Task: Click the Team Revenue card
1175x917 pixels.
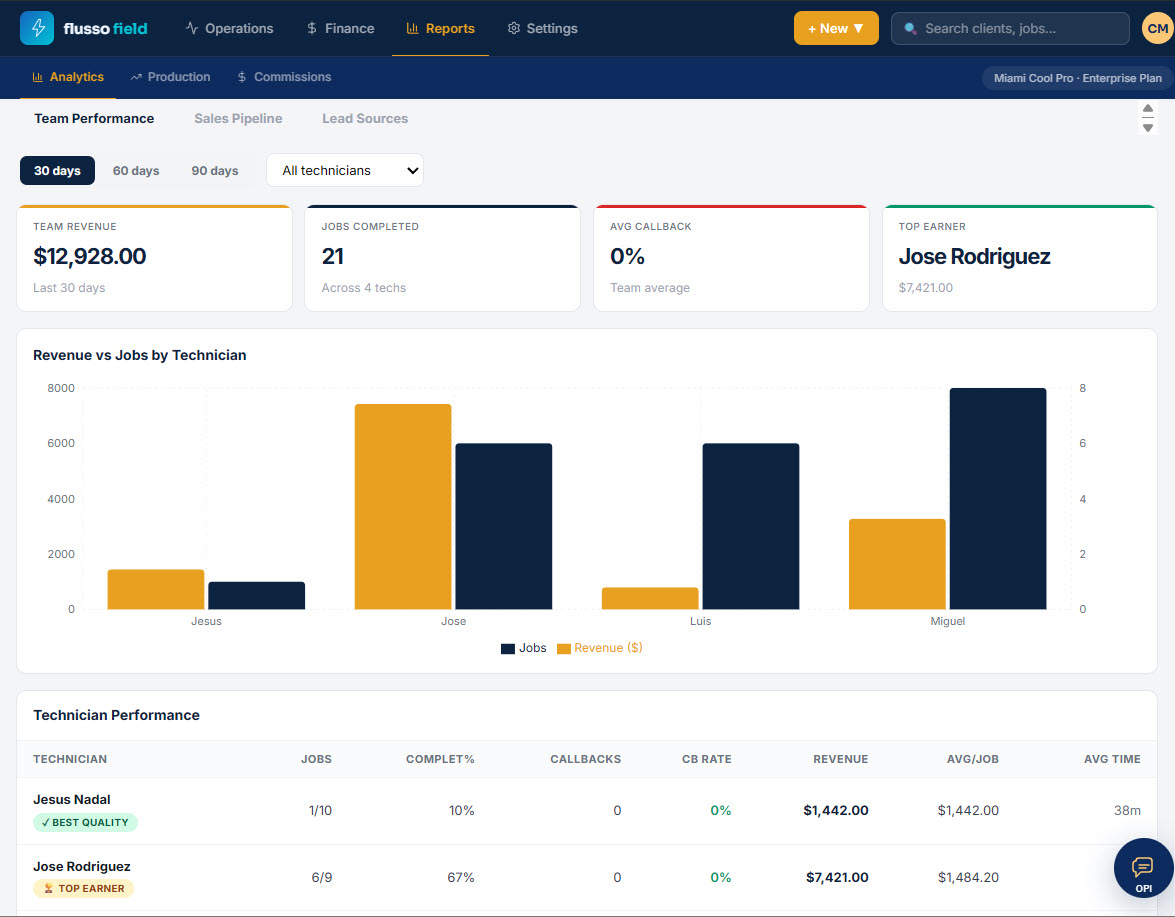Action: coord(154,258)
